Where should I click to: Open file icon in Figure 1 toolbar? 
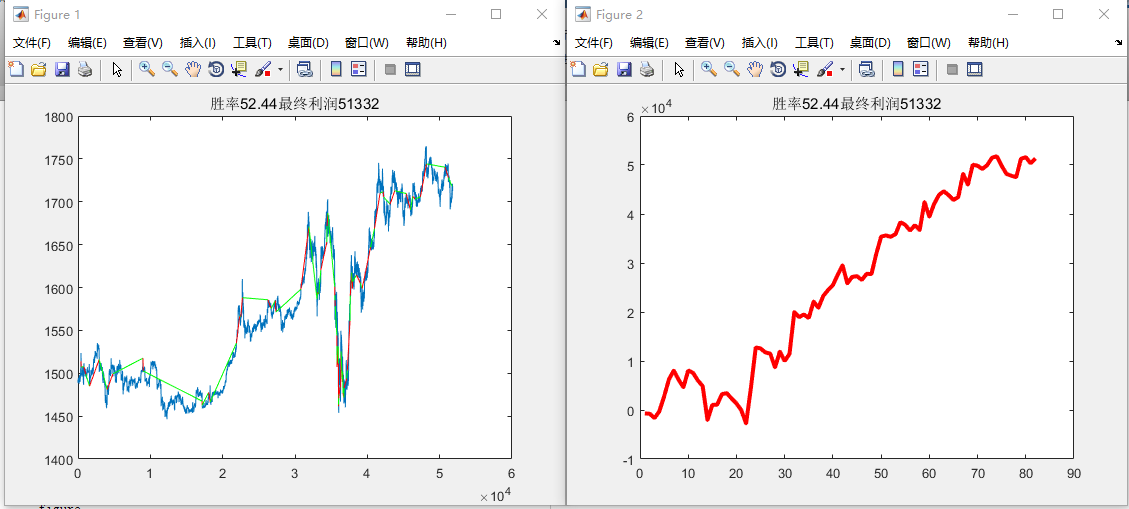(39, 69)
